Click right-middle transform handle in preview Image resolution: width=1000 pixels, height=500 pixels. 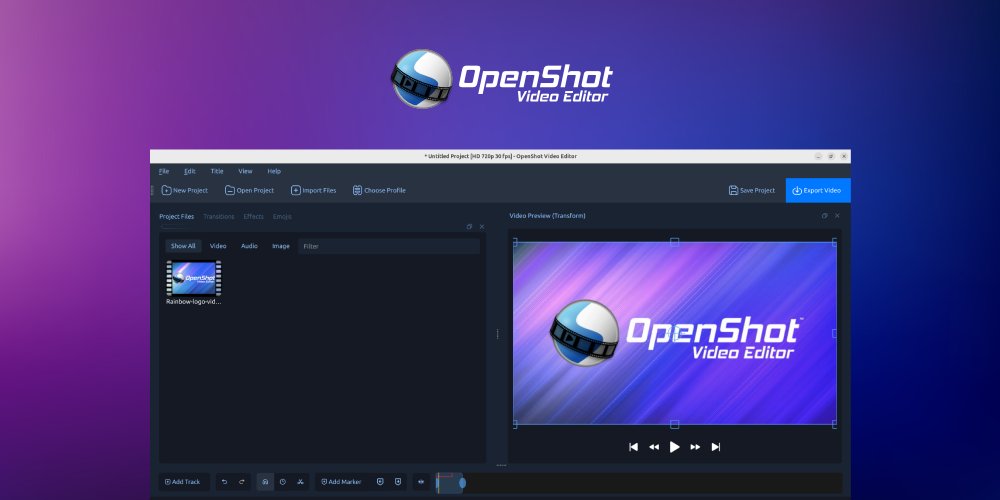[x=835, y=333]
